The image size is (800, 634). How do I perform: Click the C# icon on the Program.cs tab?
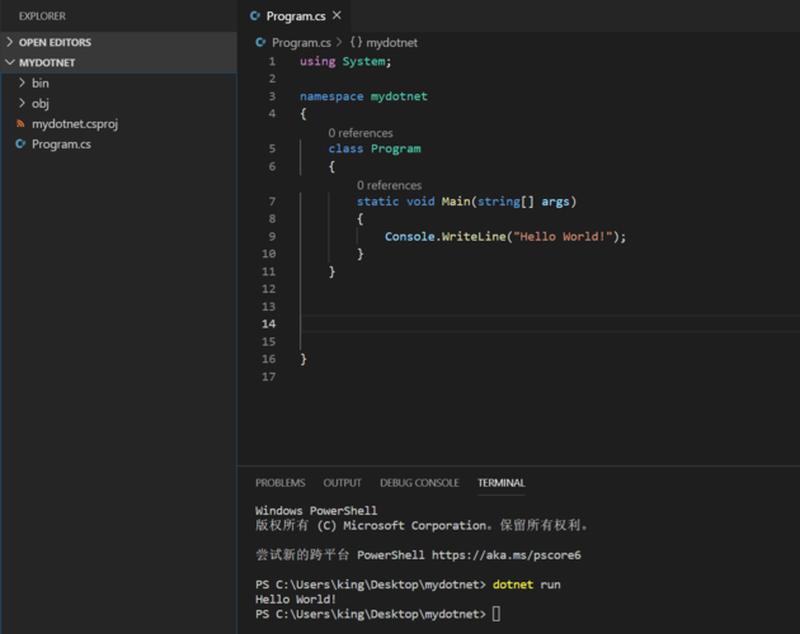click(255, 16)
